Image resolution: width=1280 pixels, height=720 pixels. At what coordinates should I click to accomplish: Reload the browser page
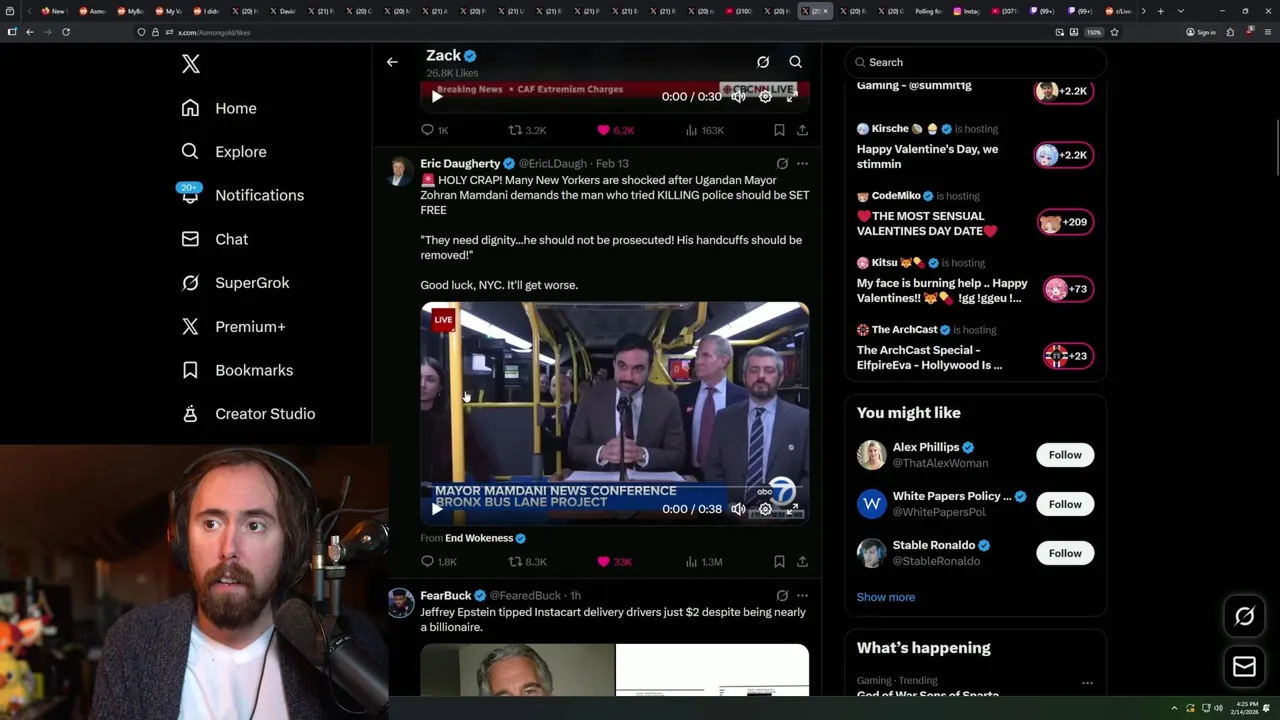pyautogui.click(x=66, y=32)
